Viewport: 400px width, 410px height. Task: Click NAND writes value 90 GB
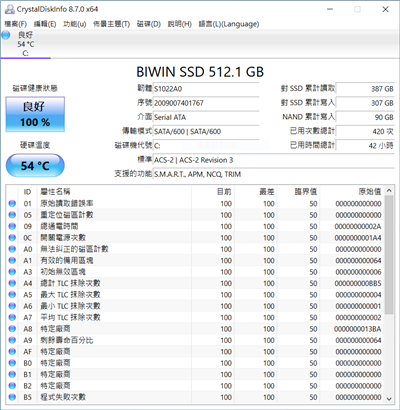point(365,117)
